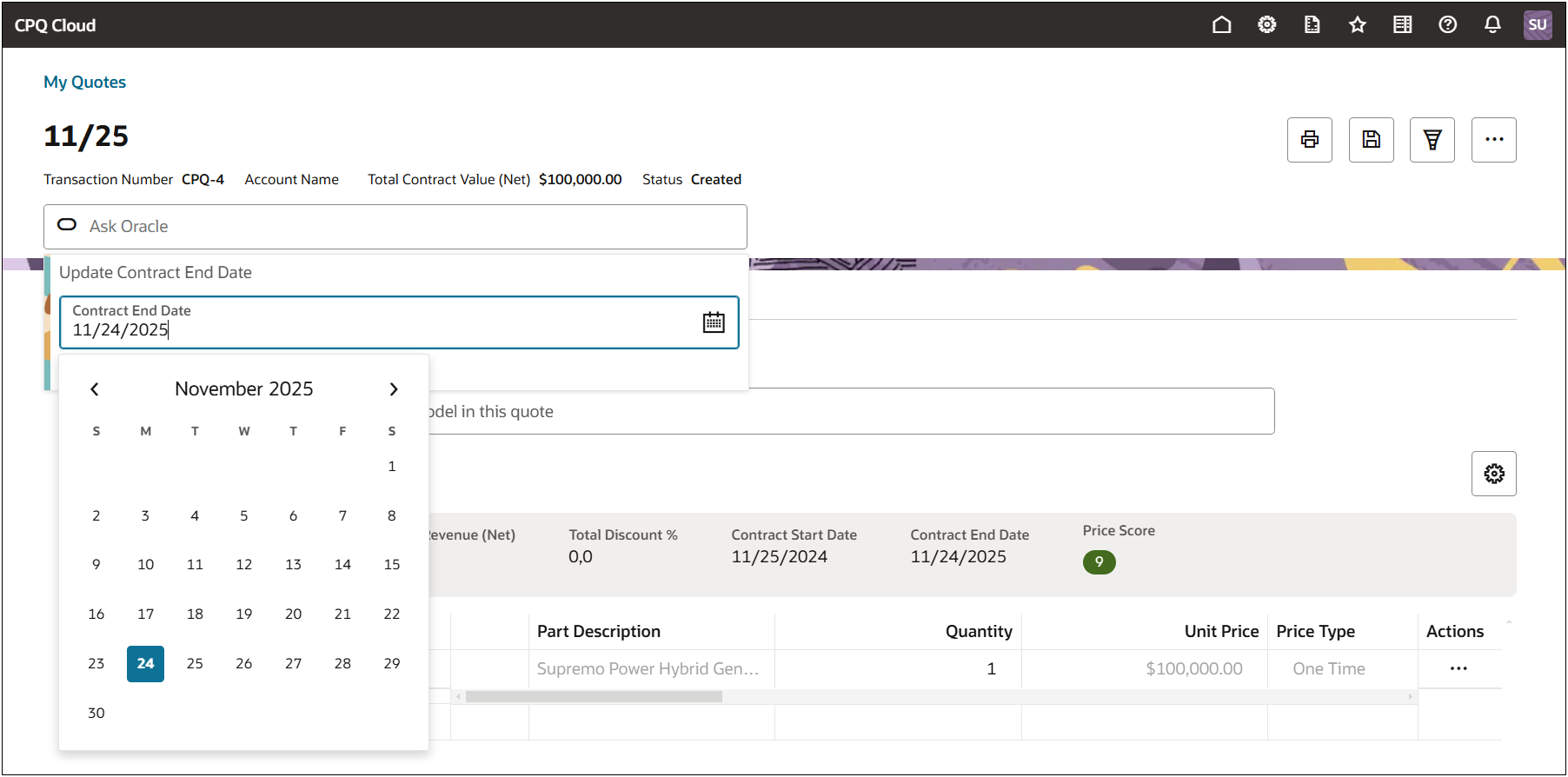Open the calendar picker icon in date field

tap(713, 322)
